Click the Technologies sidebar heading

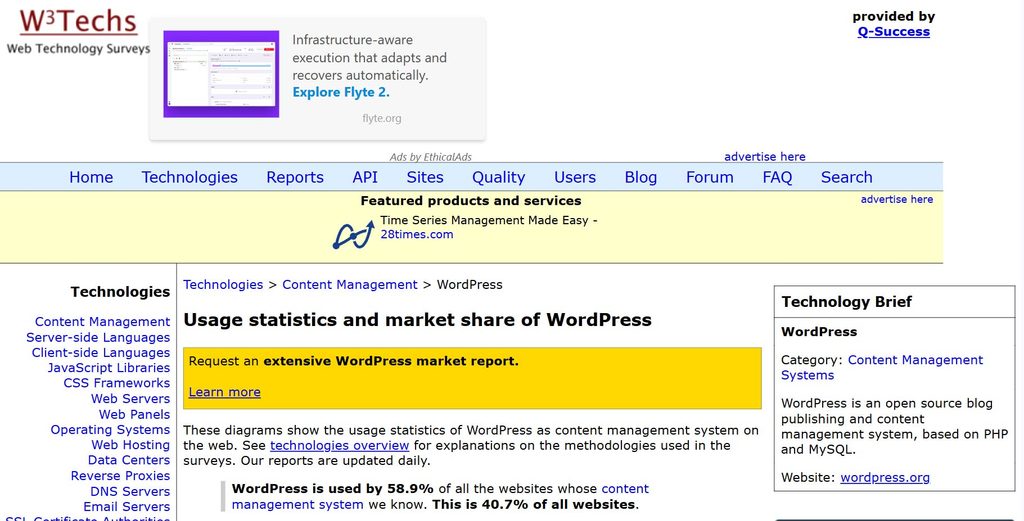tap(120, 292)
